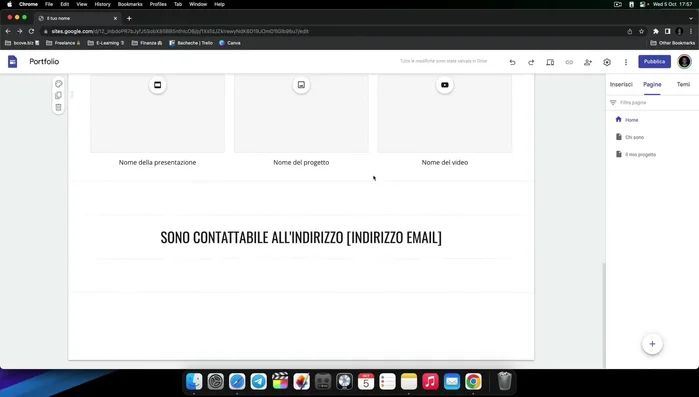The image size is (699, 397).
Task: Switch to the Pagine tab
Action: coord(652,84)
